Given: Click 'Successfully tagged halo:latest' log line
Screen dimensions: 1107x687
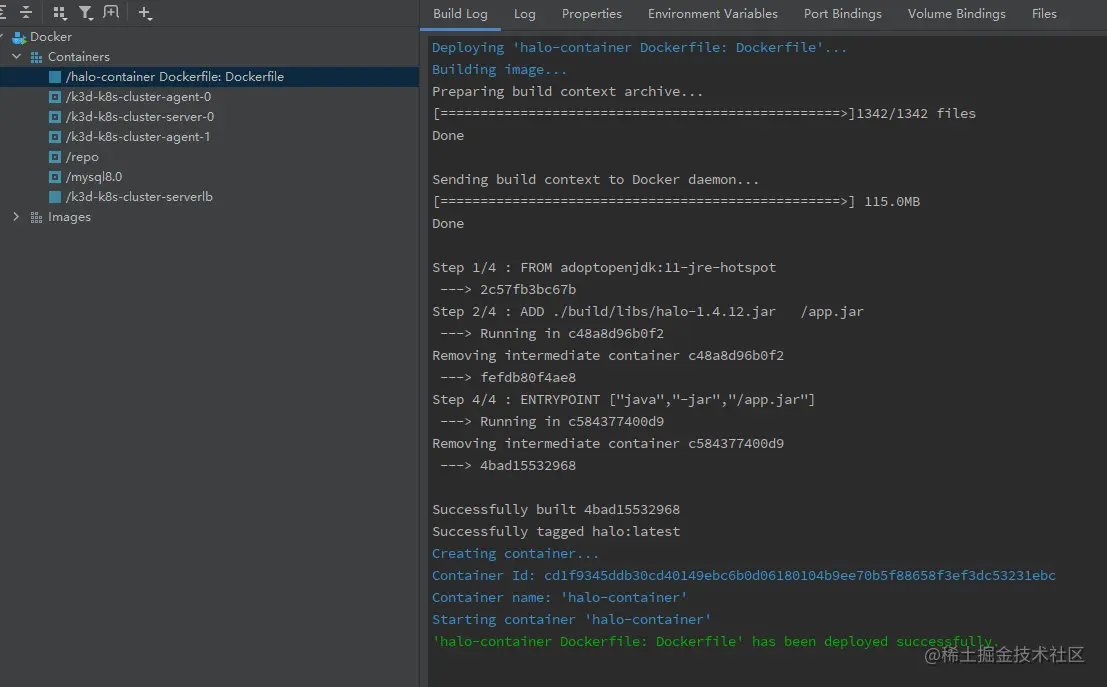Looking at the screenshot, I should 556,531.
